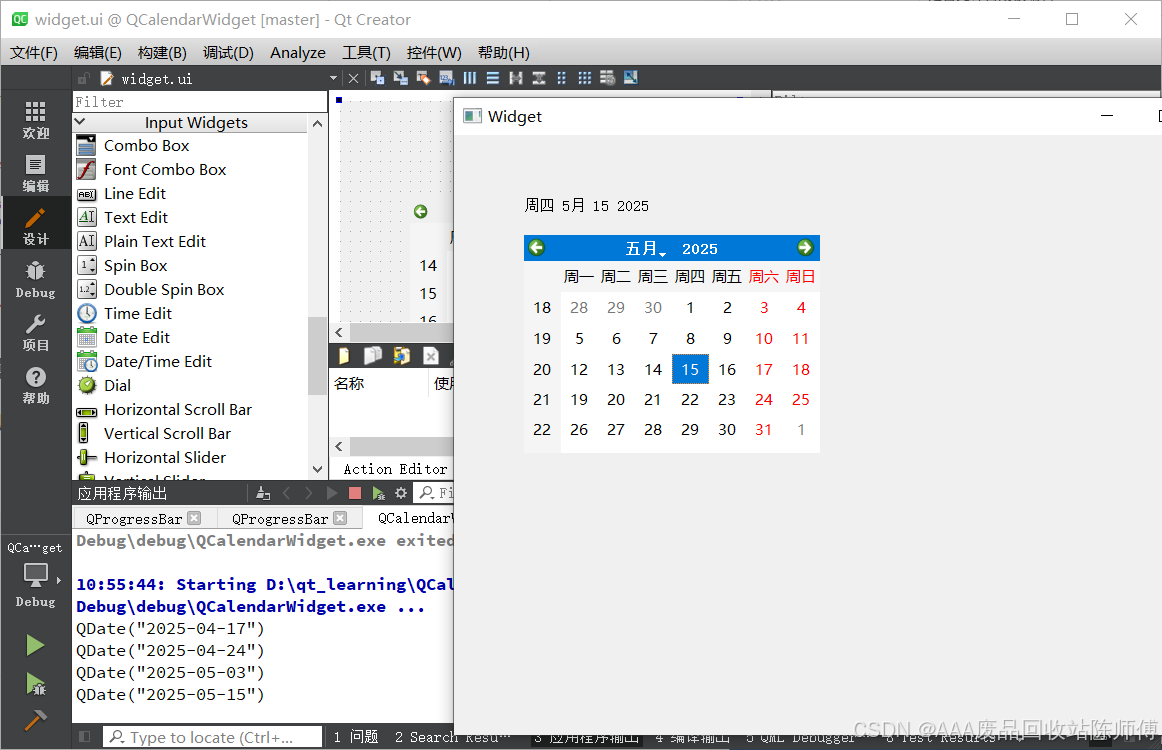Stop the running application with the red square icon
1162x750 pixels.
(x=354, y=492)
